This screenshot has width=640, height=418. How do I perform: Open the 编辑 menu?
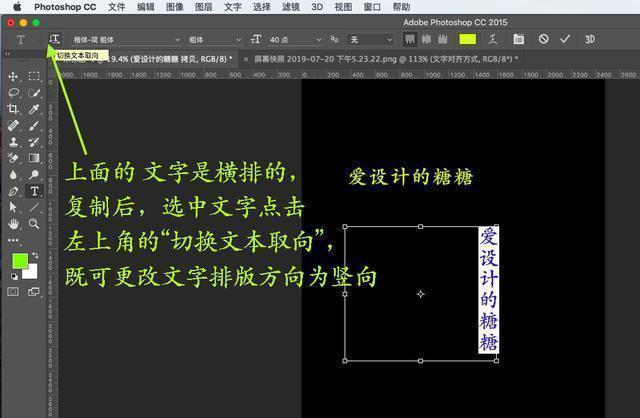(x=146, y=7)
